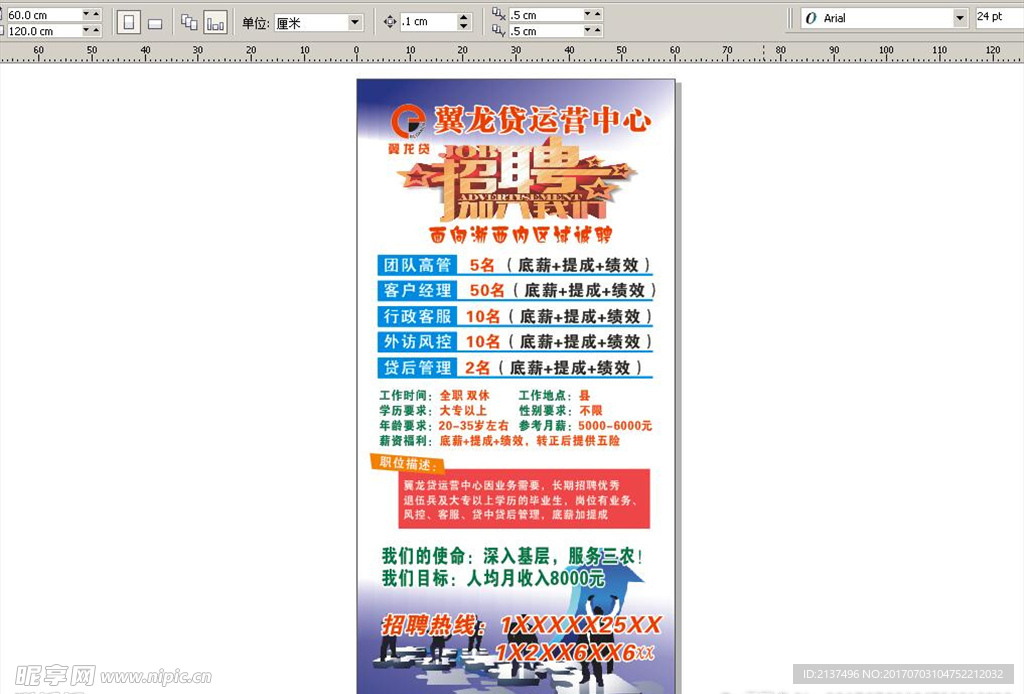Select the 大专以上 education requirement text
The height and width of the screenshot is (694, 1024).
[x=463, y=410]
